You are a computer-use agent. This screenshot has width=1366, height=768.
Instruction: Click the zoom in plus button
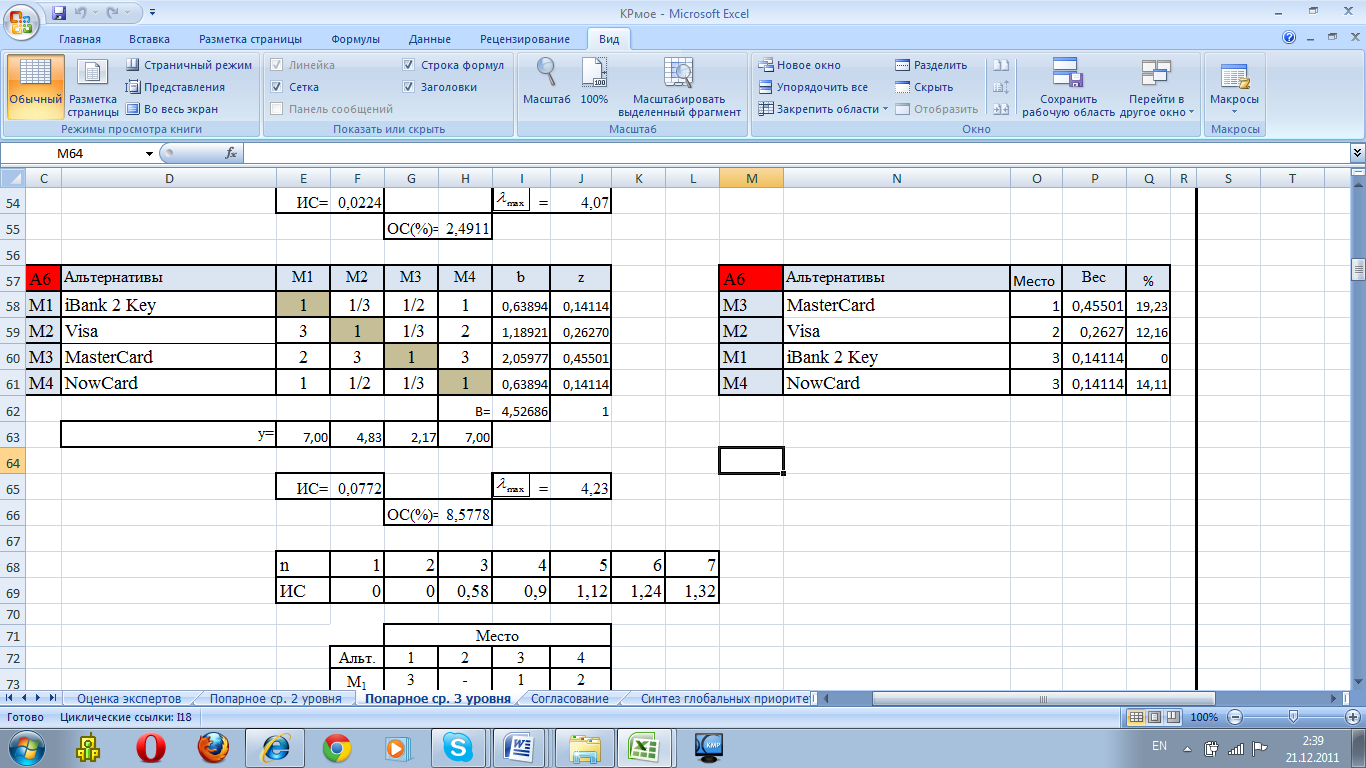click(x=1352, y=717)
